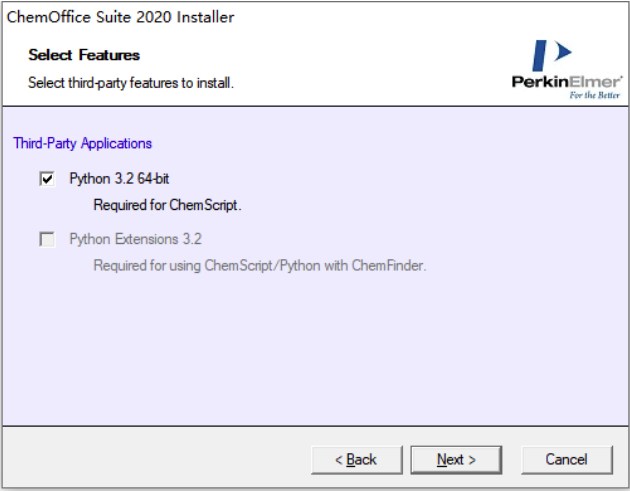This screenshot has width=630, height=492.
Task: Toggle the Python Extensions 3.2 checkbox
Action: coord(47,239)
